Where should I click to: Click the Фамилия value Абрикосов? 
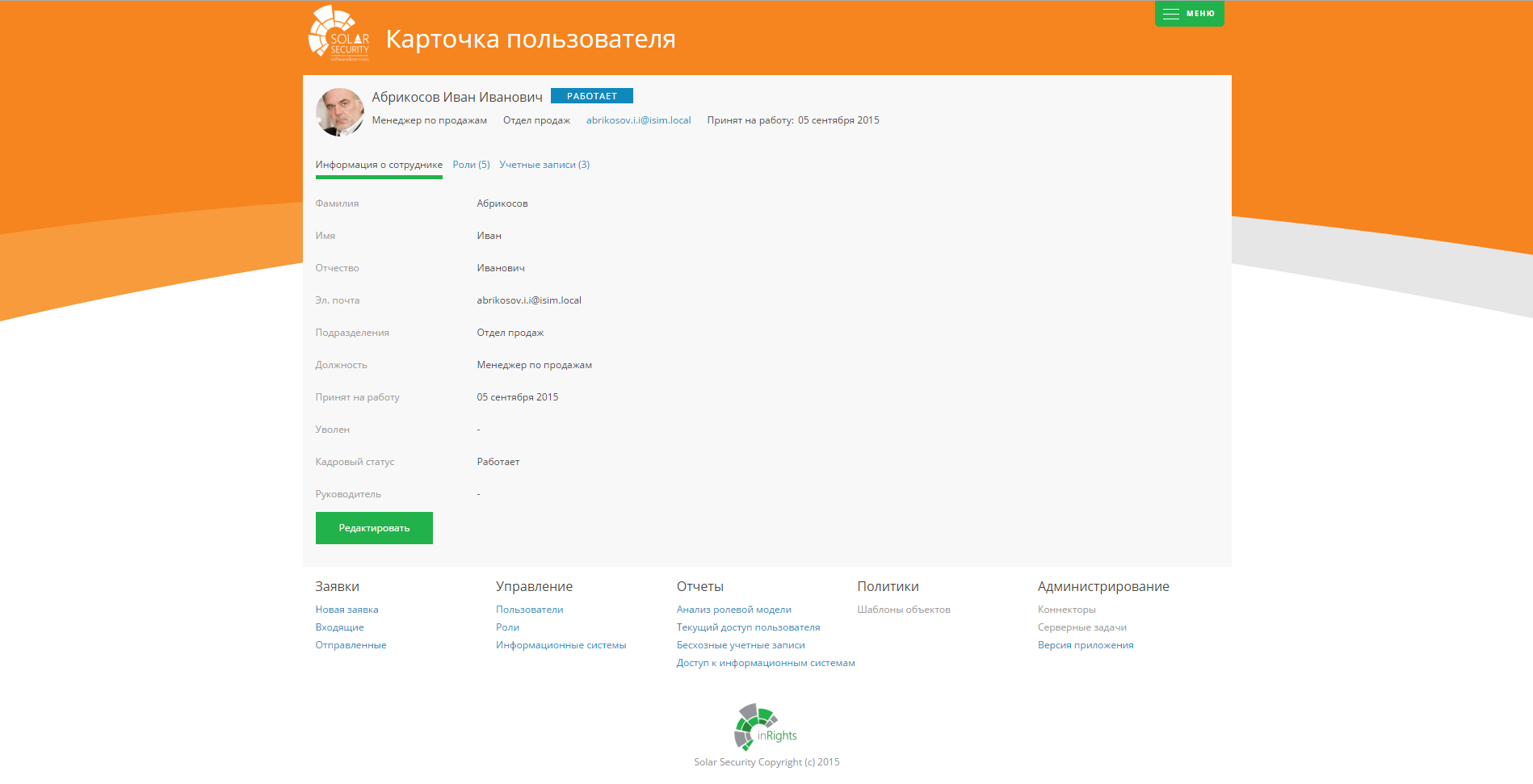[502, 203]
